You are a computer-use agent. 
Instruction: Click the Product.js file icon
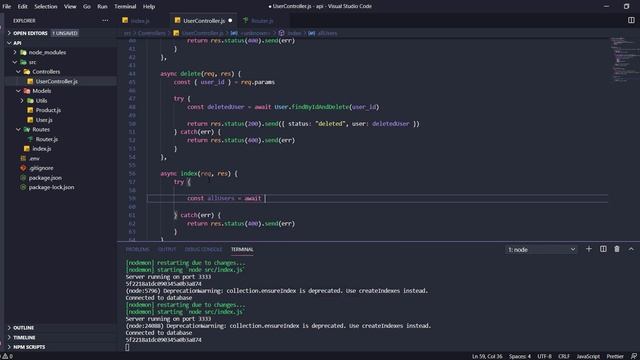click(x=30, y=110)
